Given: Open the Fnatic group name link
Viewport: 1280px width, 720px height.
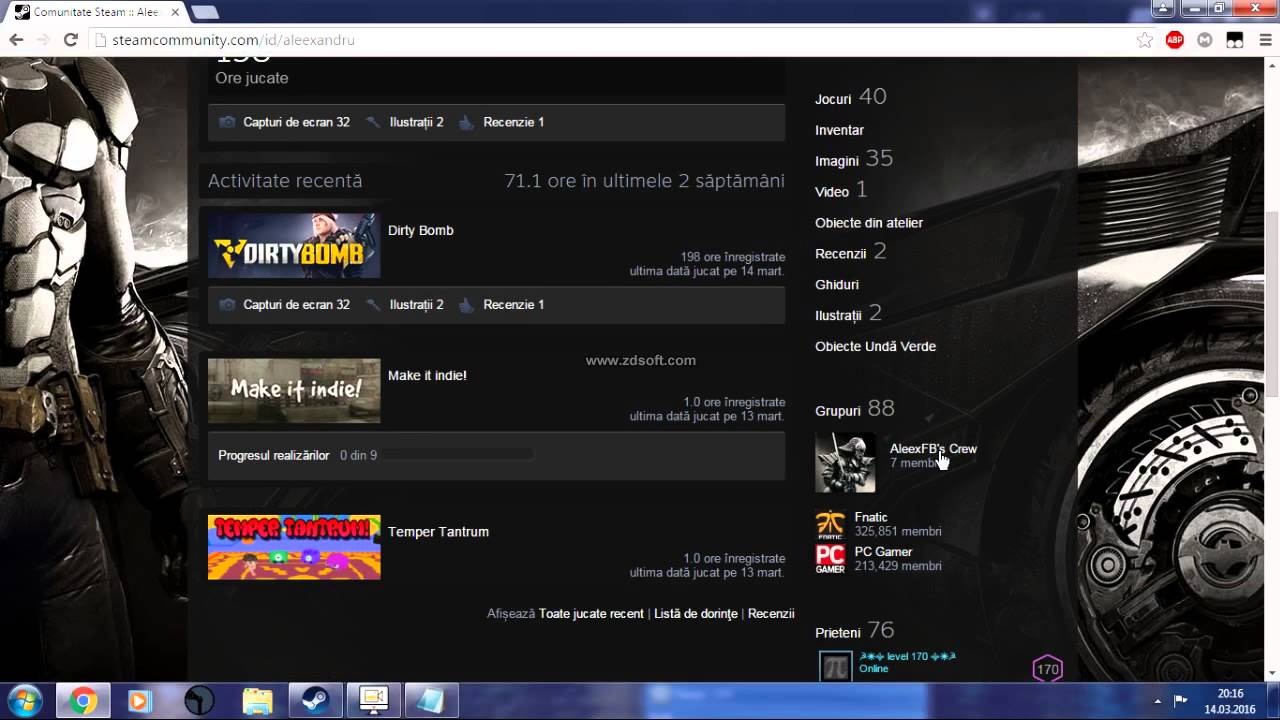Looking at the screenshot, I should [871, 517].
